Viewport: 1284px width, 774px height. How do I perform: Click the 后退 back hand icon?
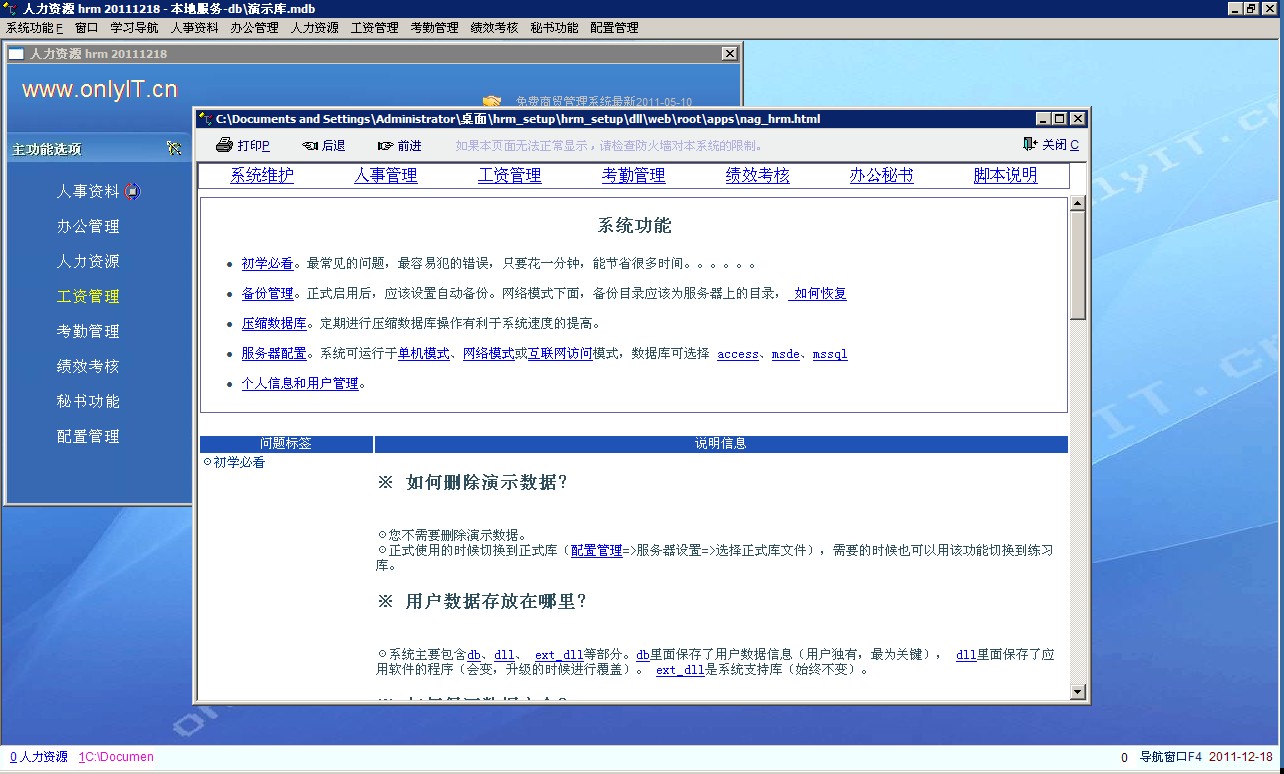(x=310, y=146)
